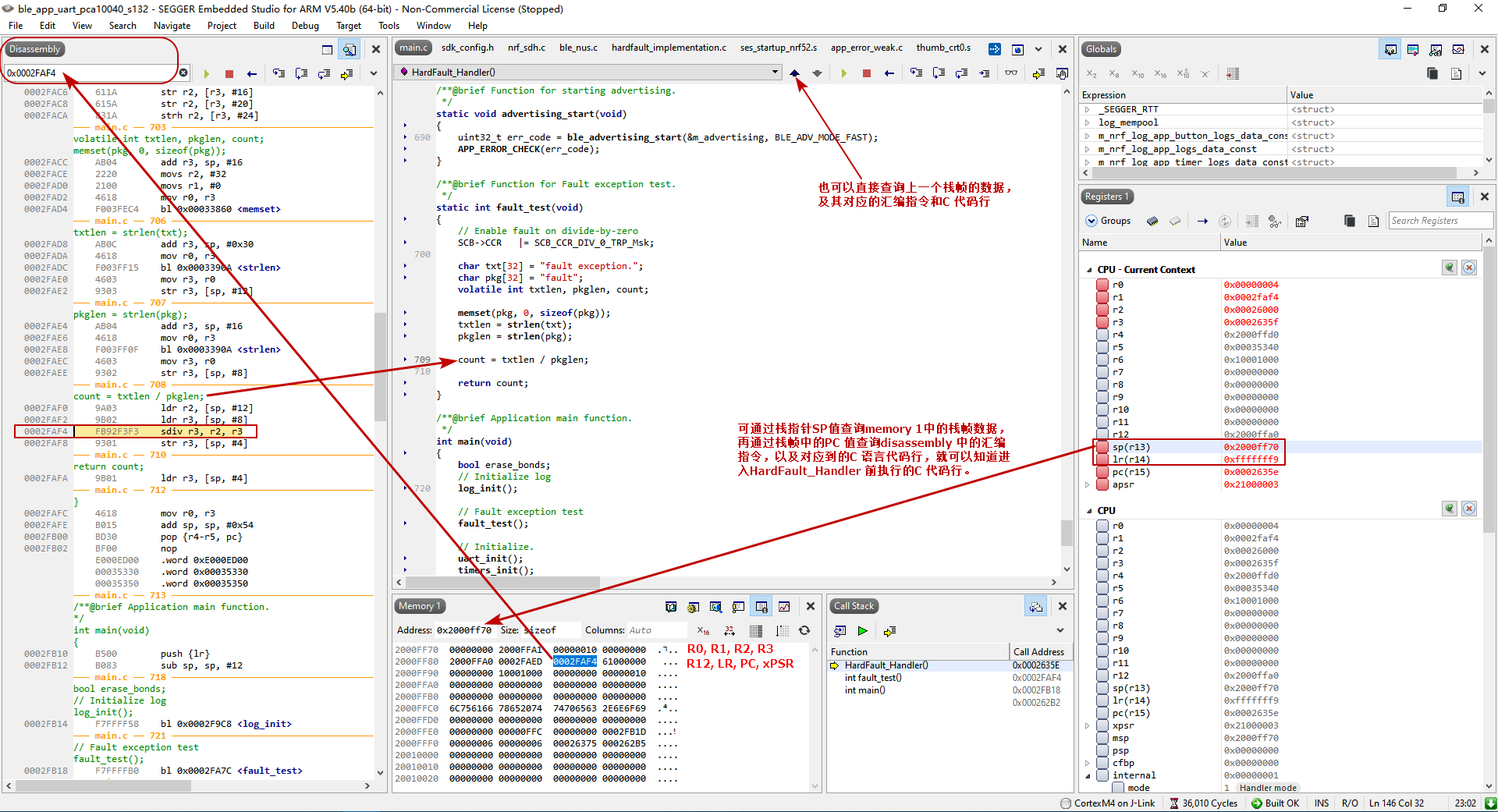The height and width of the screenshot is (812, 1498).
Task: Click the refresh icon in Memory 1 toolbar
Action: 804,631
